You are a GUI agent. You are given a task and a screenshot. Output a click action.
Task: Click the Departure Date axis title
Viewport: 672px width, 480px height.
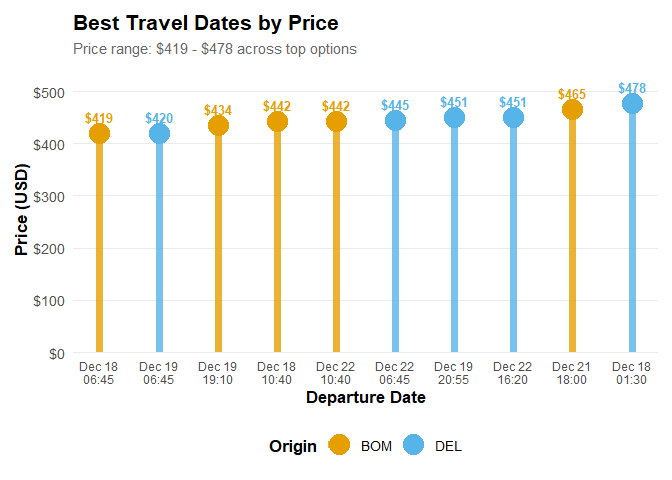click(x=365, y=398)
